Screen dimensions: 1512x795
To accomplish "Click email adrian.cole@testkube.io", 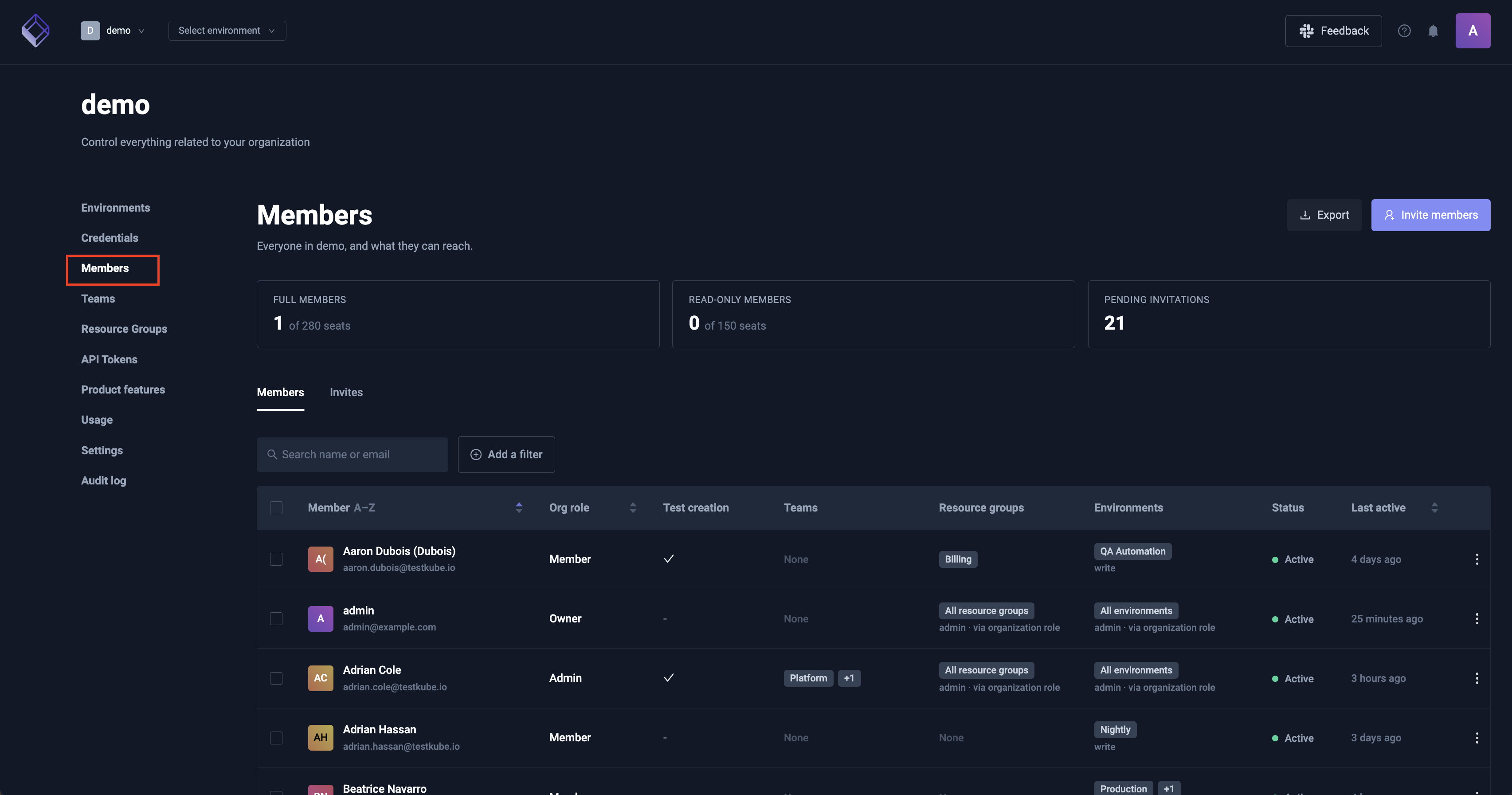I will coord(395,687).
